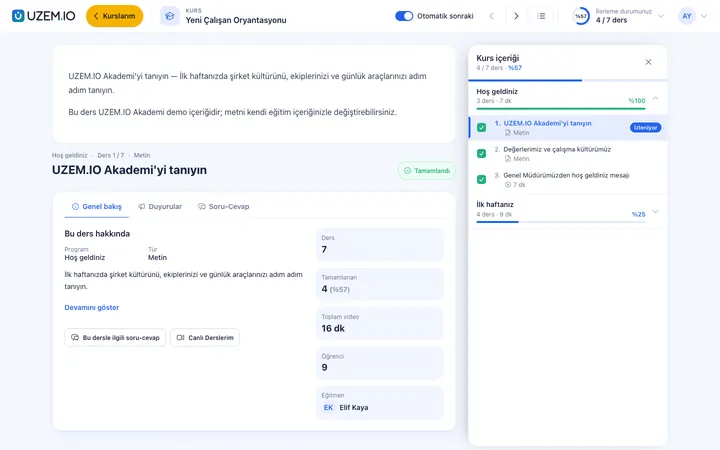Click chat icon in soru-cevap button
This screenshot has height=450, width=720.
(x=75, y=338)
